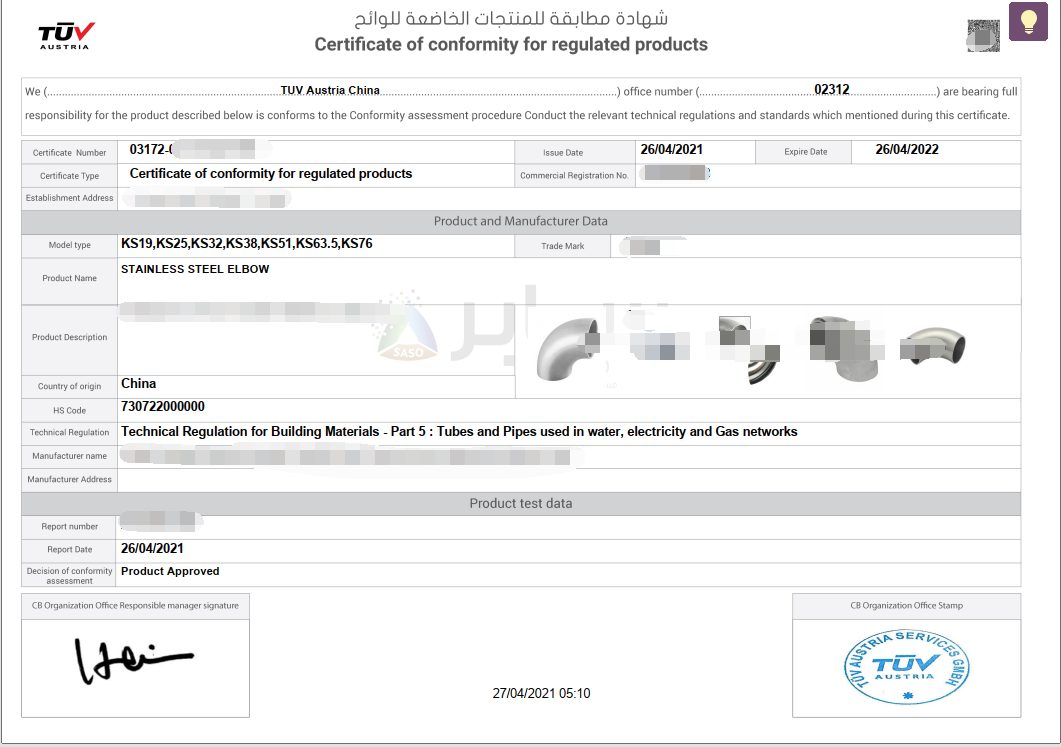Click the QR code image
The image size is (1061, 747).
[983, 36]
